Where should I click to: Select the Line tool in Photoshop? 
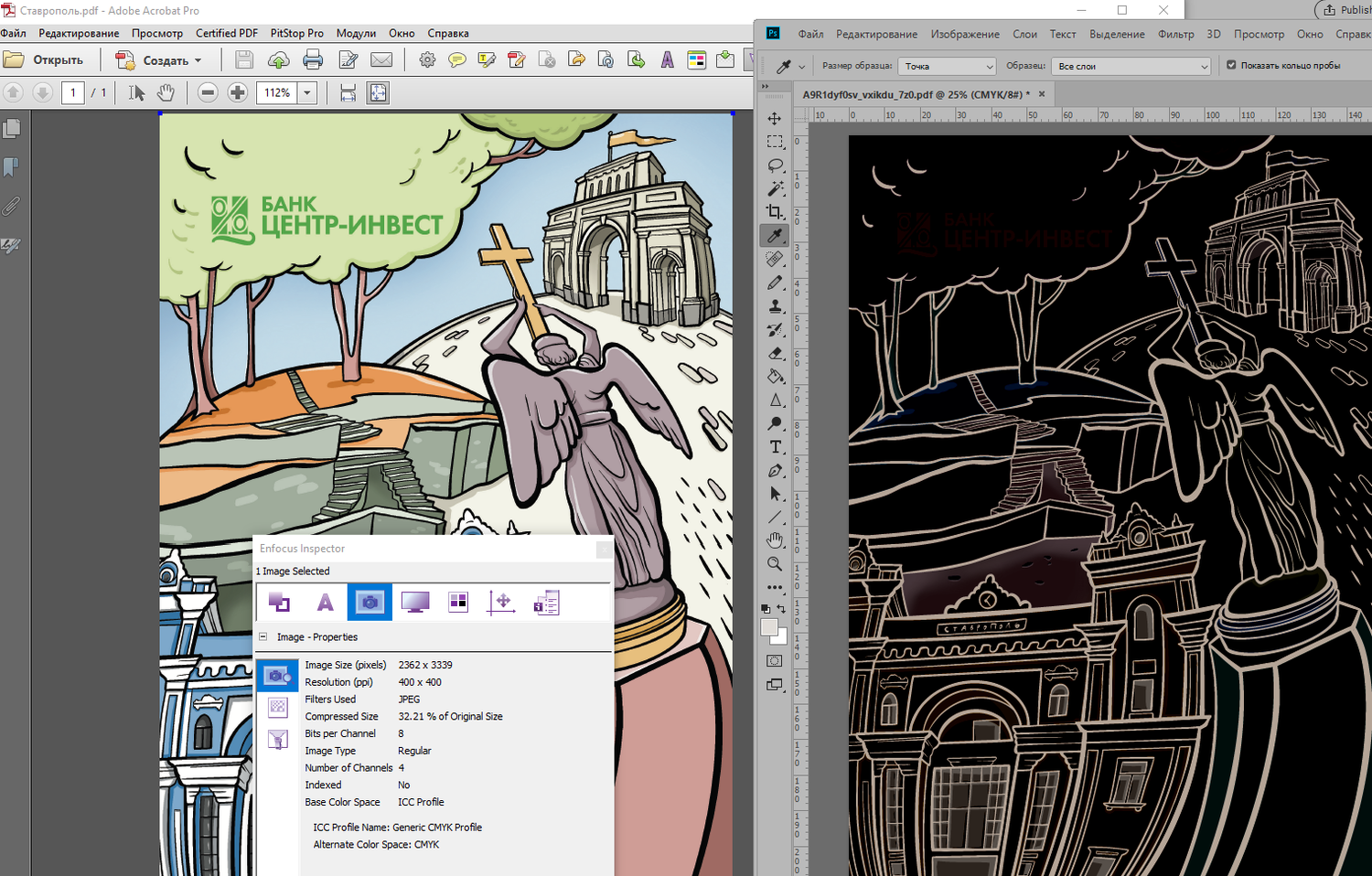pyautogui.click(x=775, y=518)
